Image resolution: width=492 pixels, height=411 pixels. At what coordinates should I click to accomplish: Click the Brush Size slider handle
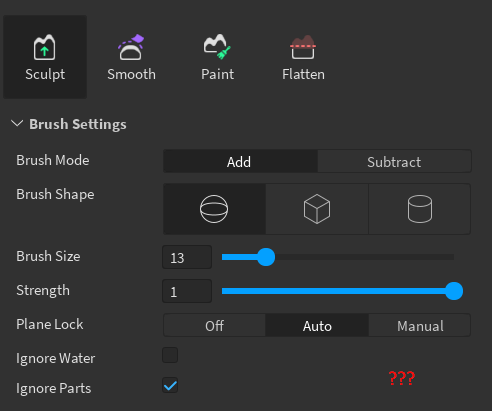pyautogui.click(x=266, y=257)
